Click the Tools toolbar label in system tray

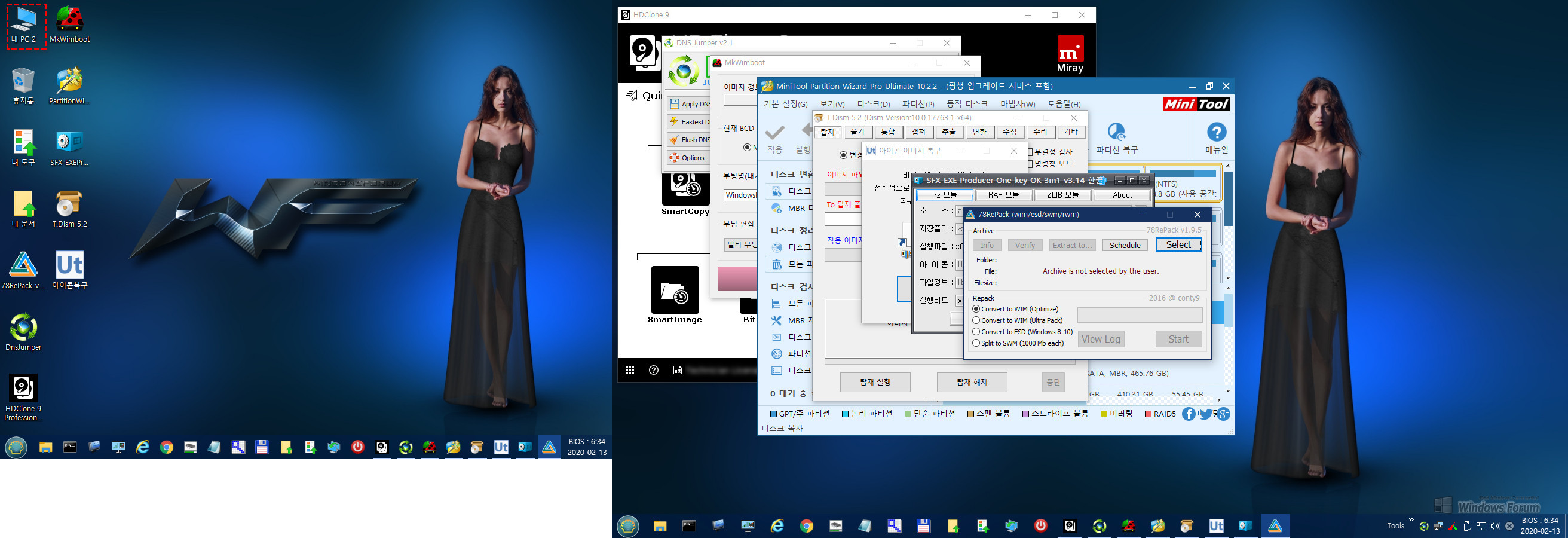pos(1395,526)
